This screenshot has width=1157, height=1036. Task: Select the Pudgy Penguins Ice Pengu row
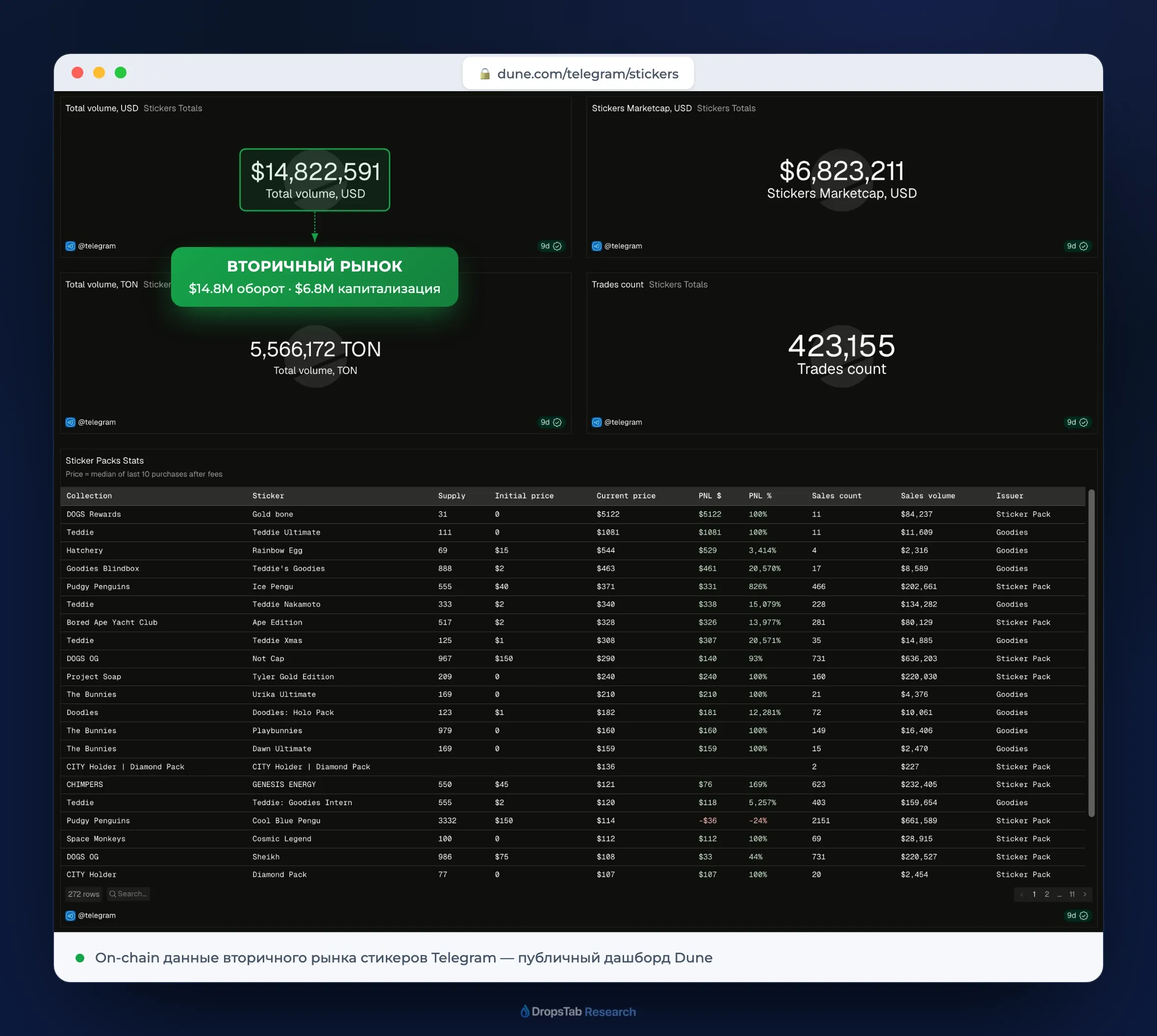click(573, 586)
